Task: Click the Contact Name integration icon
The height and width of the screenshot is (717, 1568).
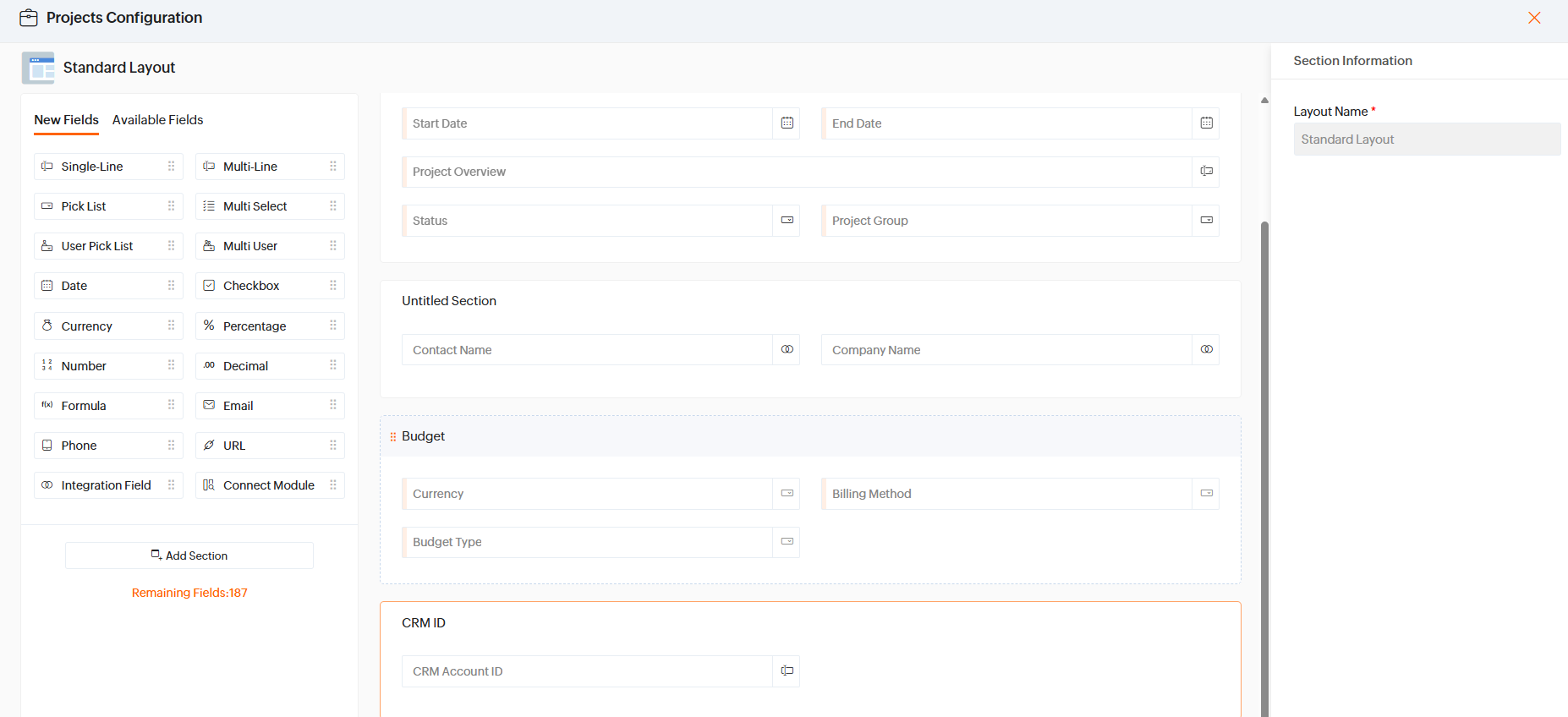Action: (x=787, y=349)
